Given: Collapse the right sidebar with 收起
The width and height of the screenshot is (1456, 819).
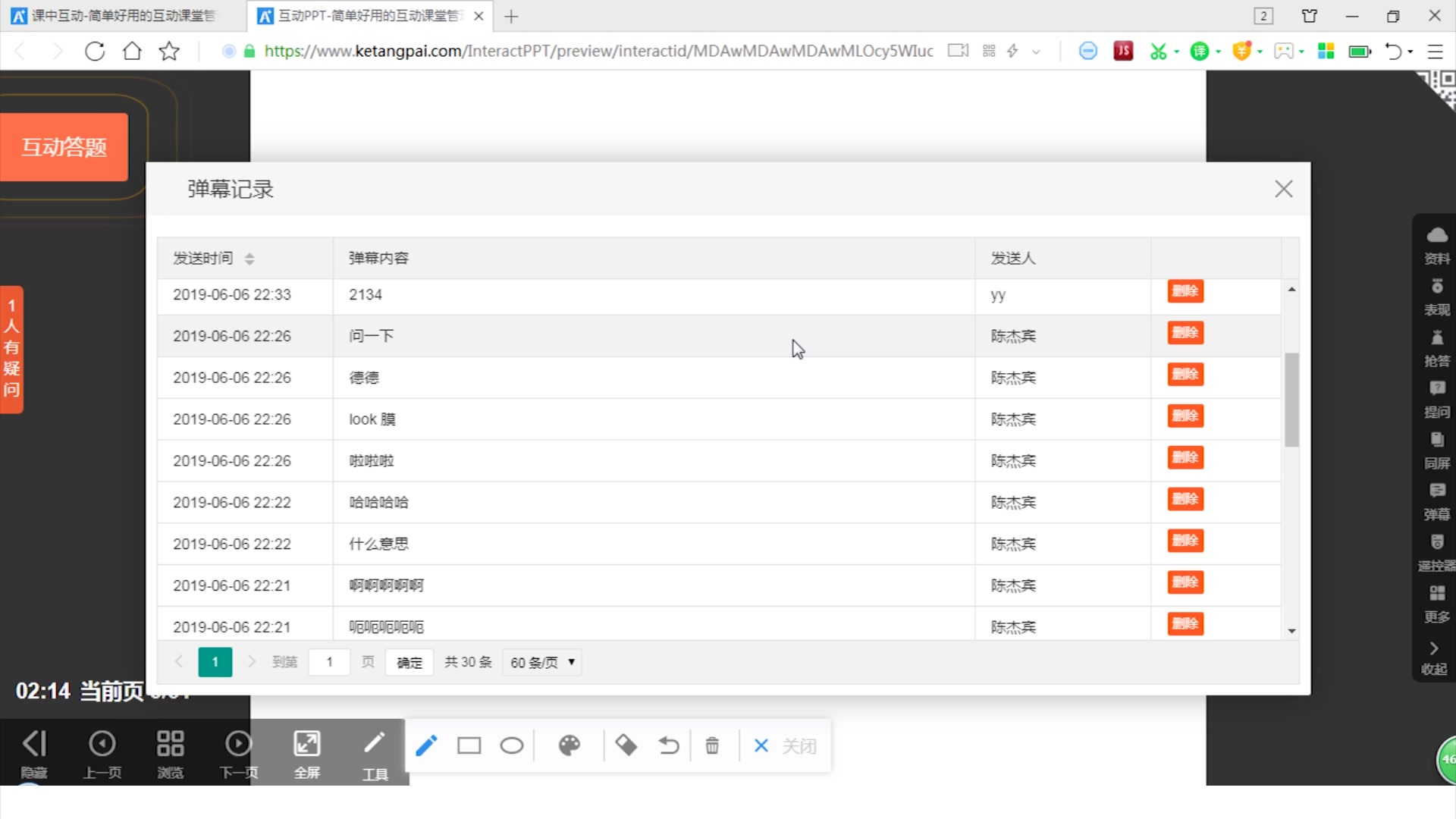Looking at the screenshot, I should (x=1434, y=658).
